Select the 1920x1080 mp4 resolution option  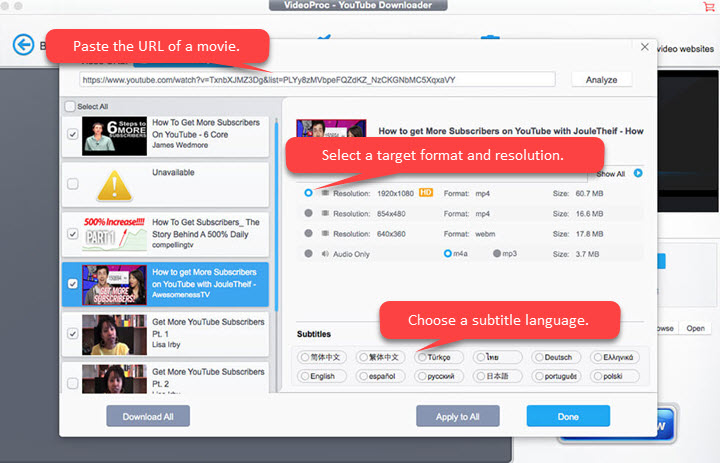308,193
